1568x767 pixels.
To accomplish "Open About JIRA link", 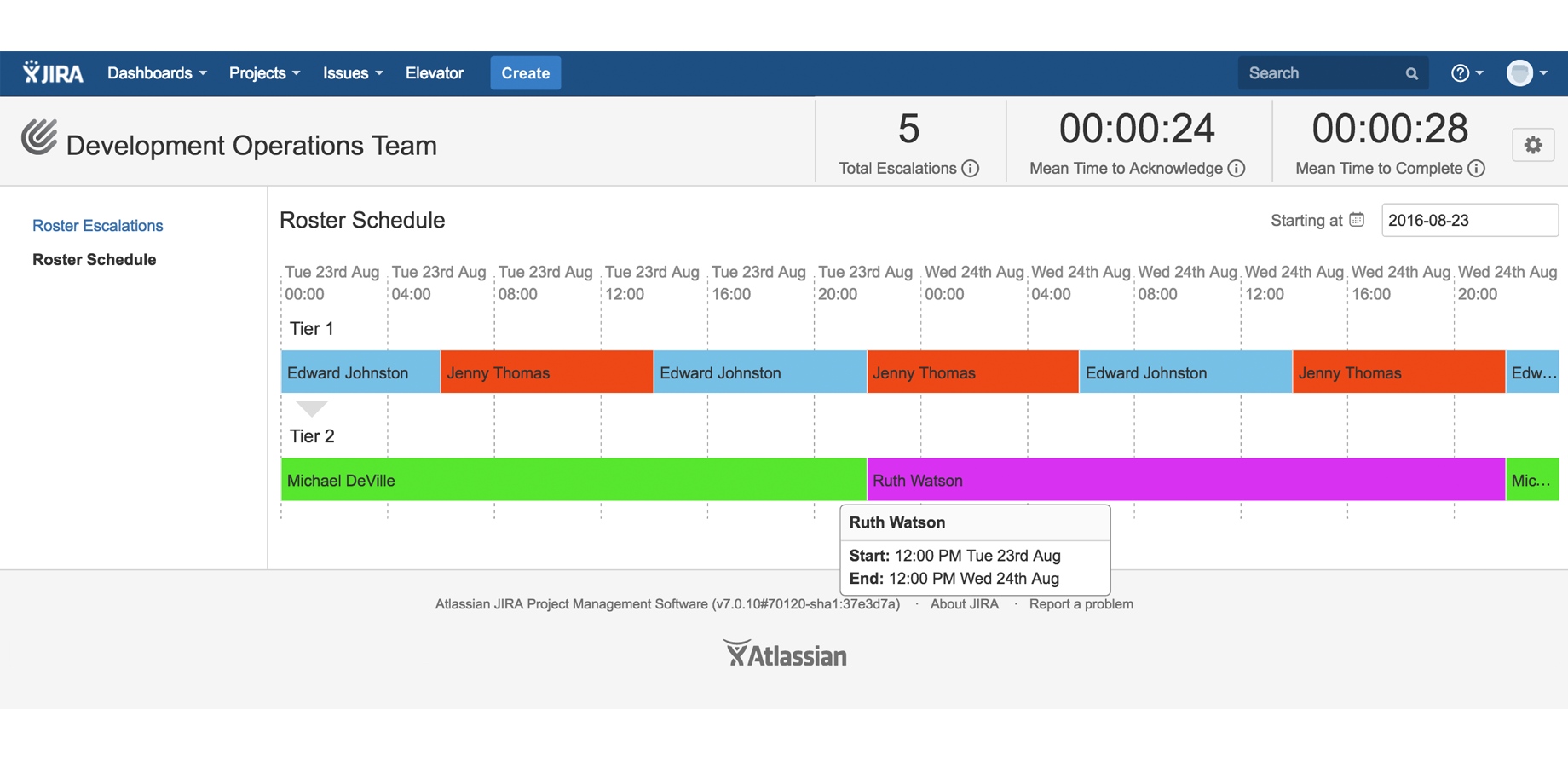I will tap(965, 604).
